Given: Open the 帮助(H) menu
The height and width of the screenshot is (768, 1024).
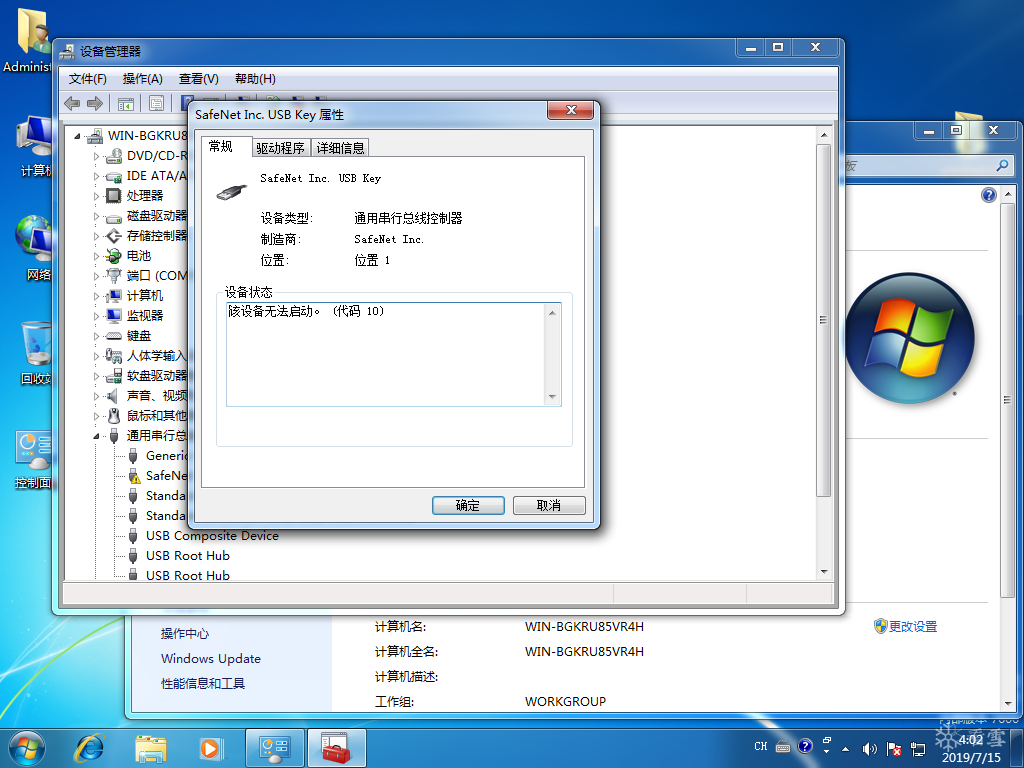Looking at the screenshot, I should pyautogui.click(x=255, y=79).
